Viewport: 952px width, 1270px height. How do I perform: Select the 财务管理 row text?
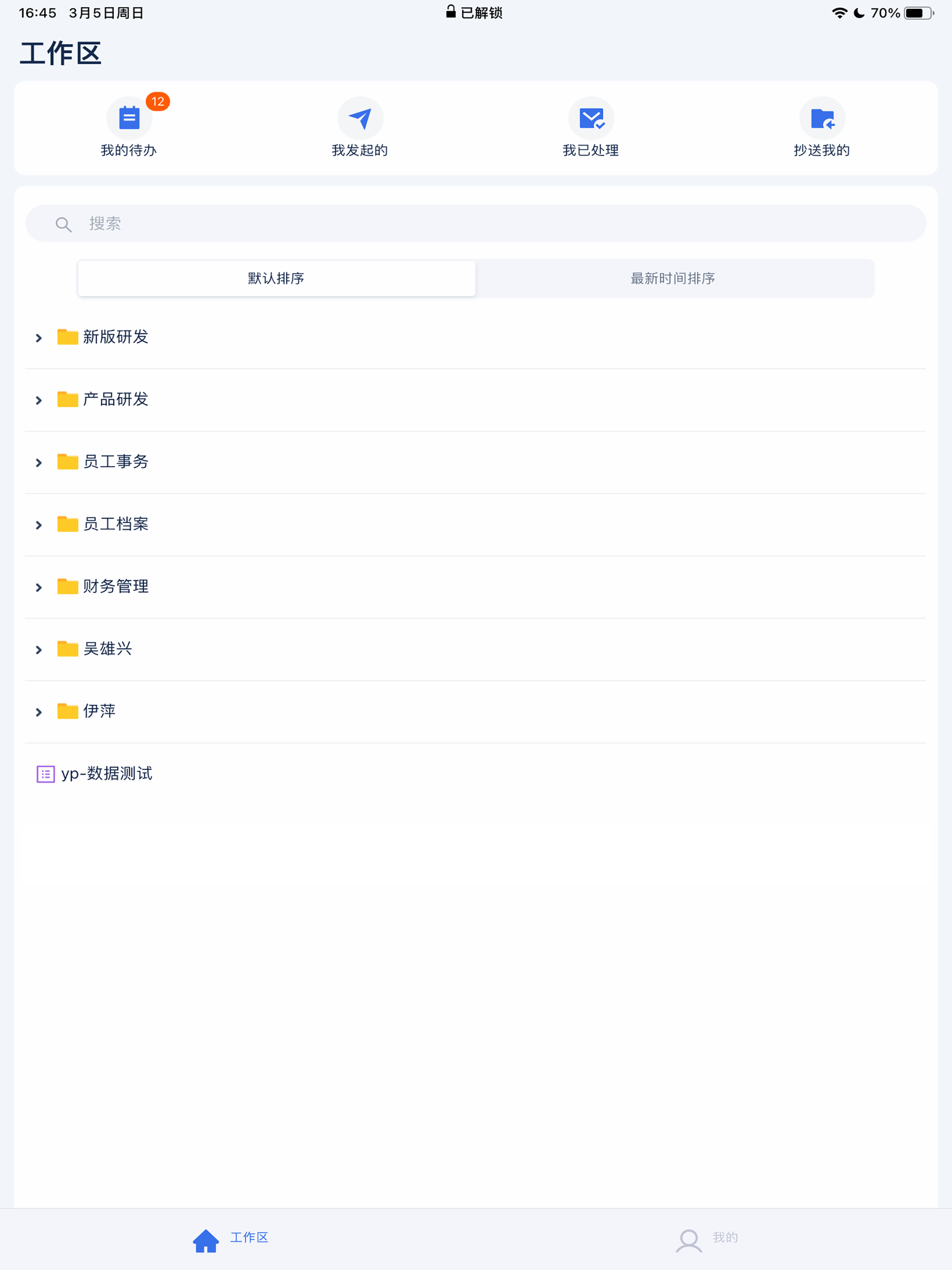[x=116, y=586]
